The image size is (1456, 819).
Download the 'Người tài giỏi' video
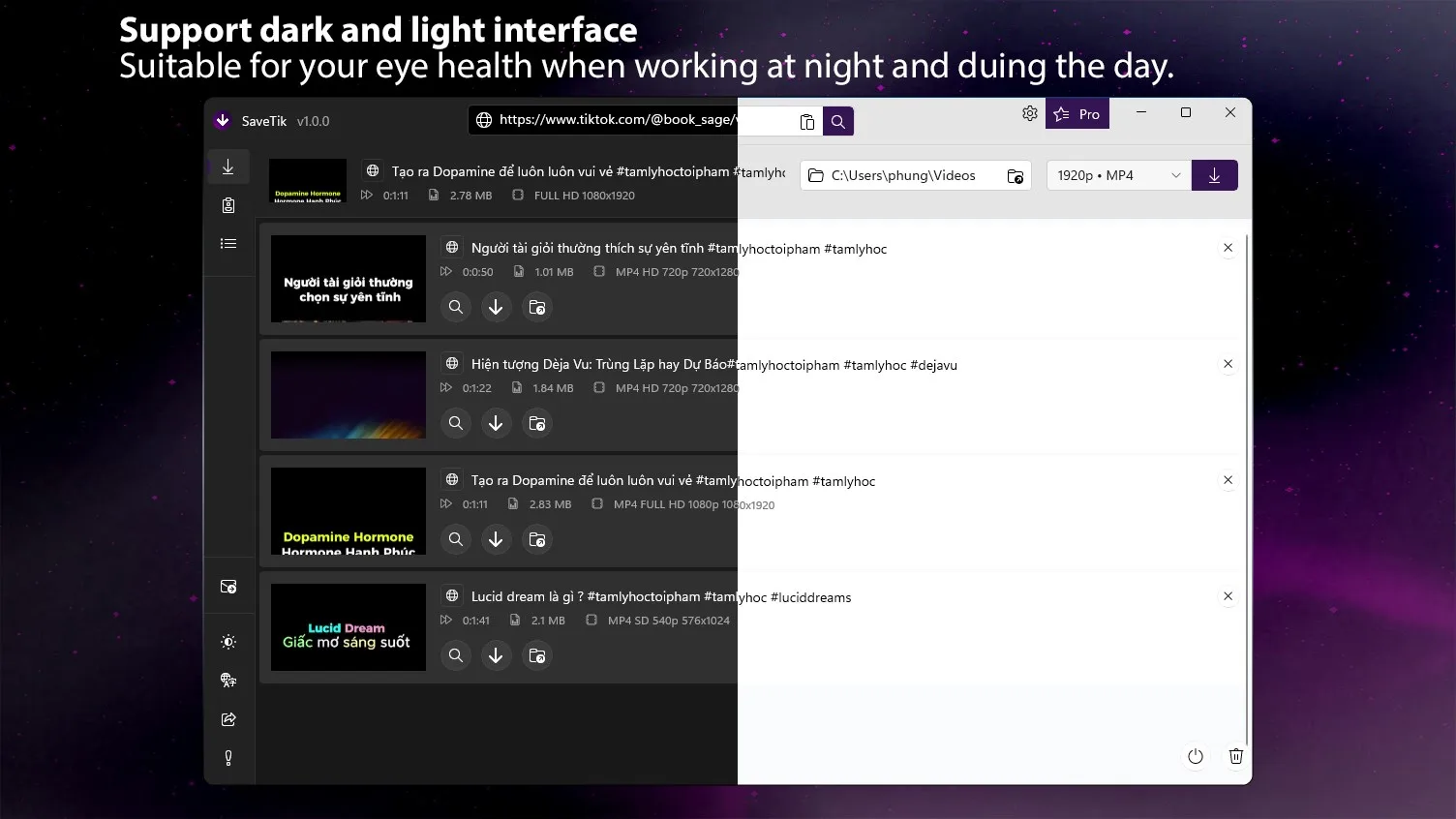click(x=496, y=307)
